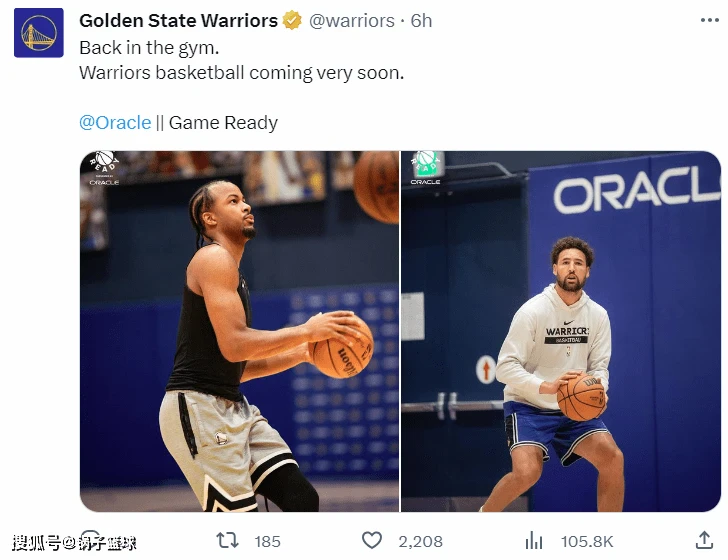Click the 185 retweet count
Viewport: 728px width, 560px height.
pyautogui.click(x=267, y=541)
